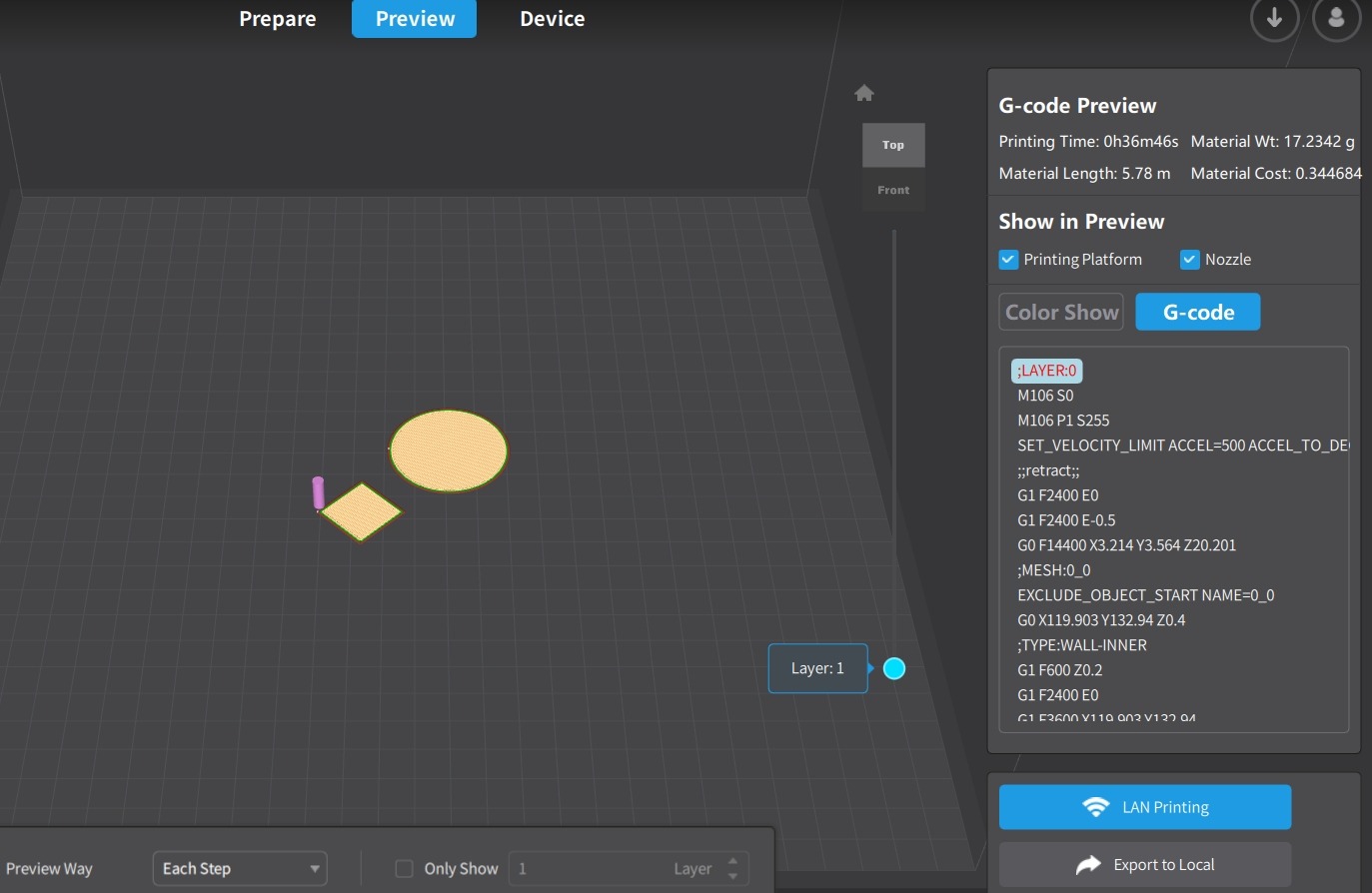Click the cyan layer slider handle
The image size is (1372, 893).
coord(894,668)
